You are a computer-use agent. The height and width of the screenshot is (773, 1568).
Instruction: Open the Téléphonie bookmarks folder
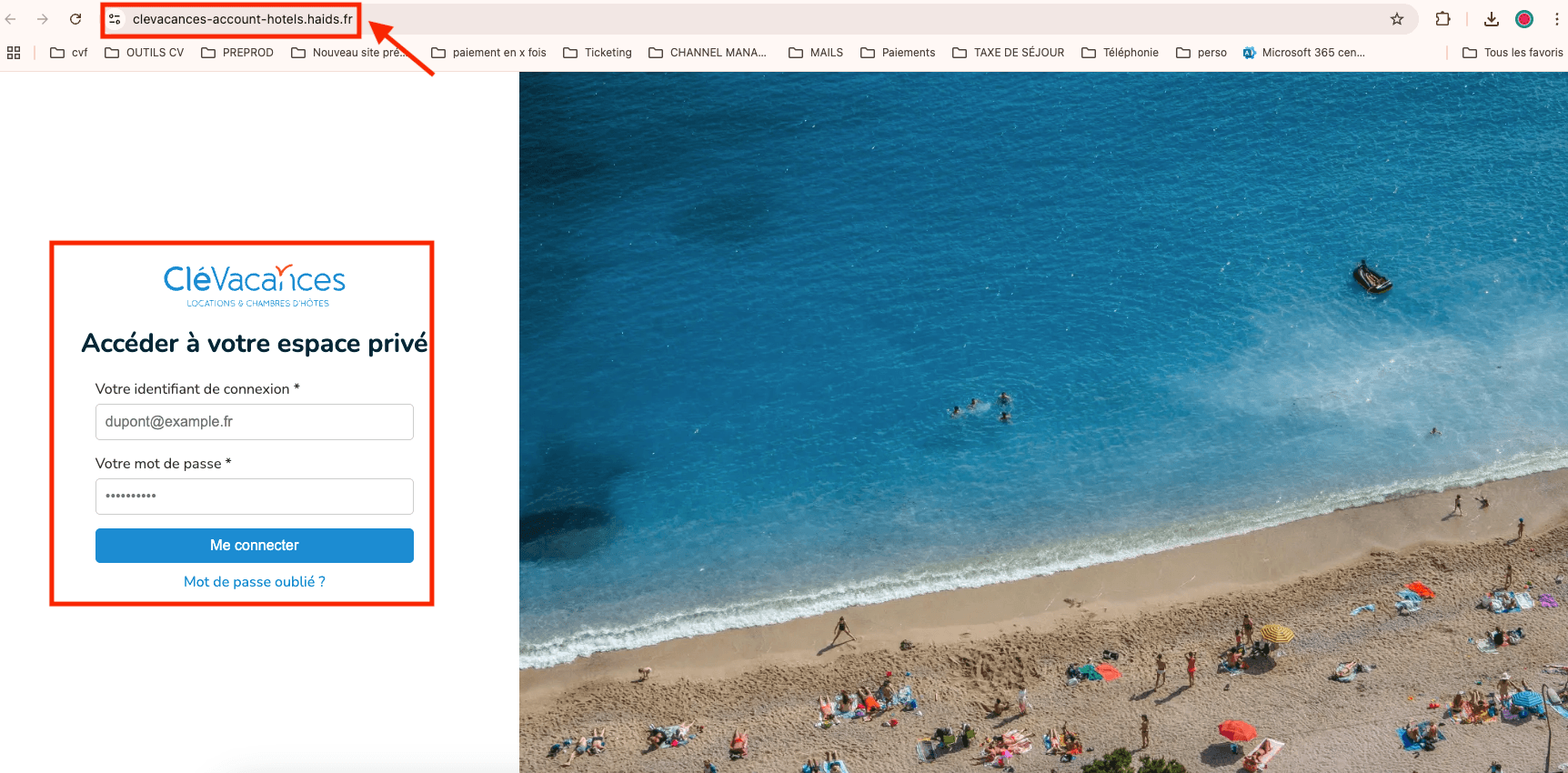[x=1121, y=53]
